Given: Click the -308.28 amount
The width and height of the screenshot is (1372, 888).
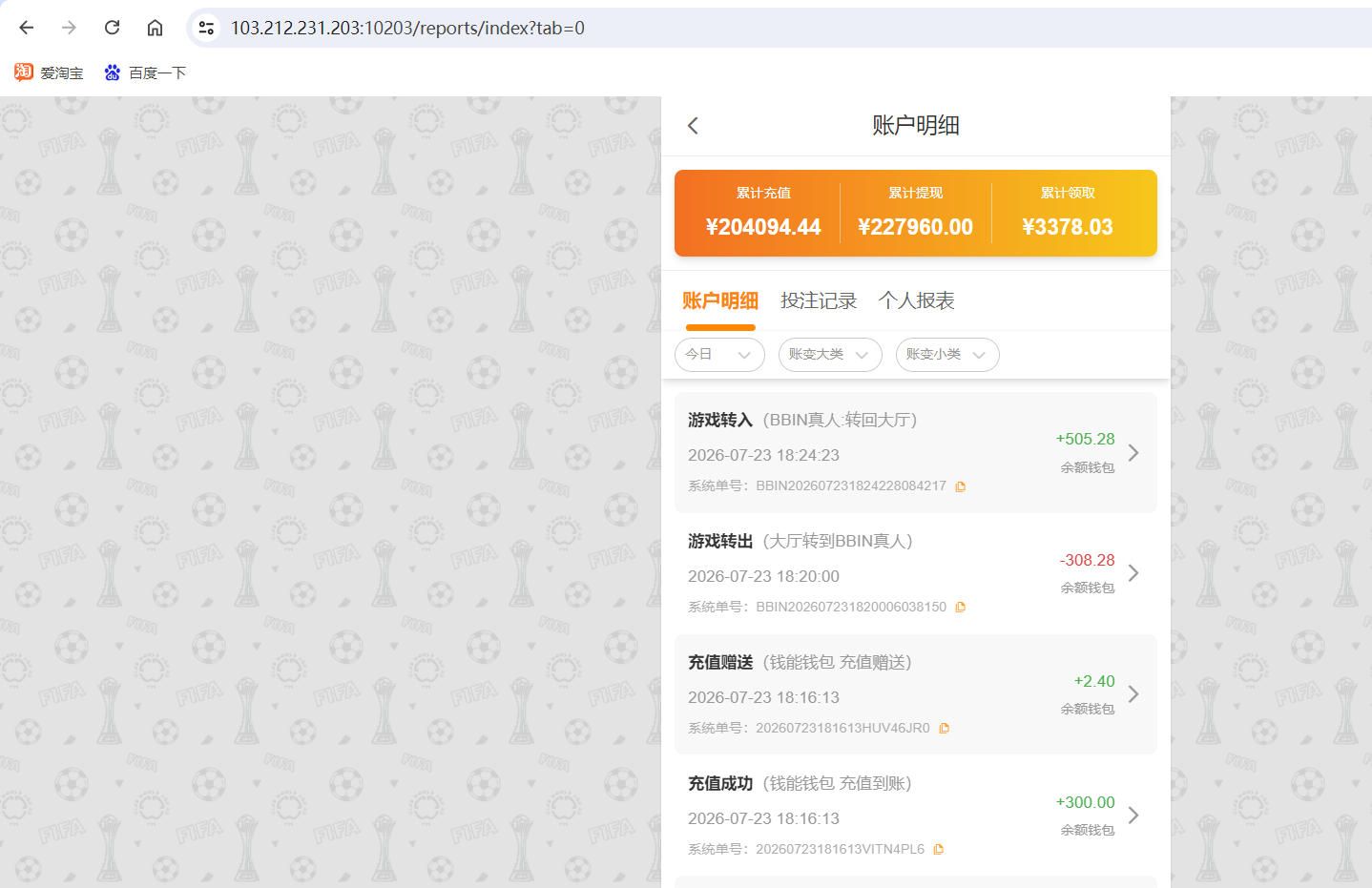Looking at the screenshot, I should pos(1087,560).
